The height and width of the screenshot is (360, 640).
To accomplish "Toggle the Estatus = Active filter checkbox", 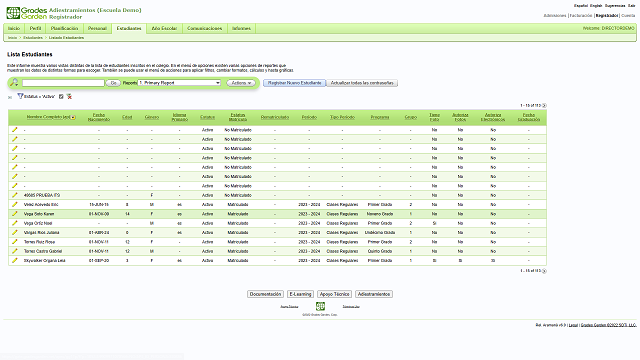I will 61,97.
